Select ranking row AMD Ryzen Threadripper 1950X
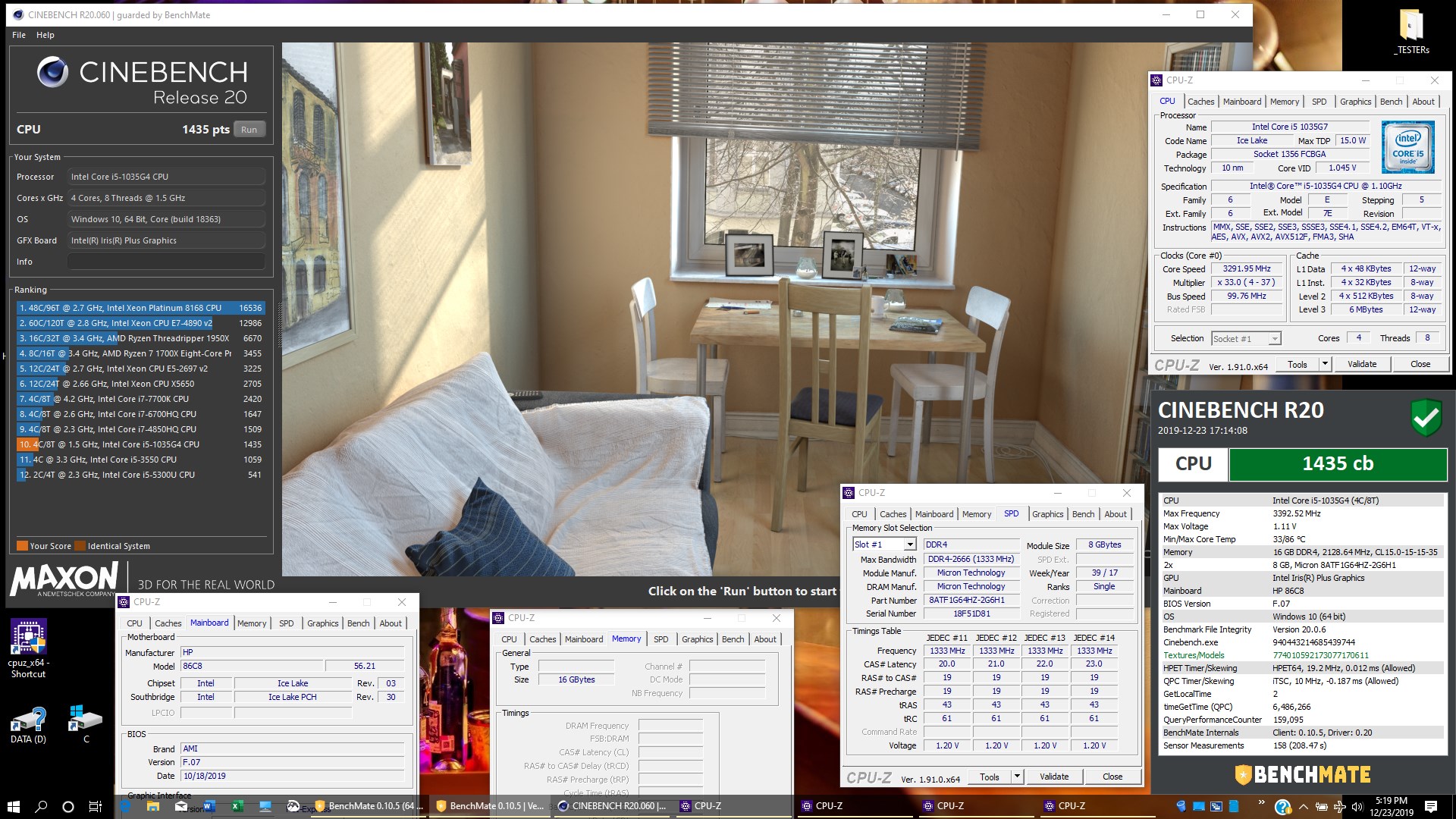 140,338
